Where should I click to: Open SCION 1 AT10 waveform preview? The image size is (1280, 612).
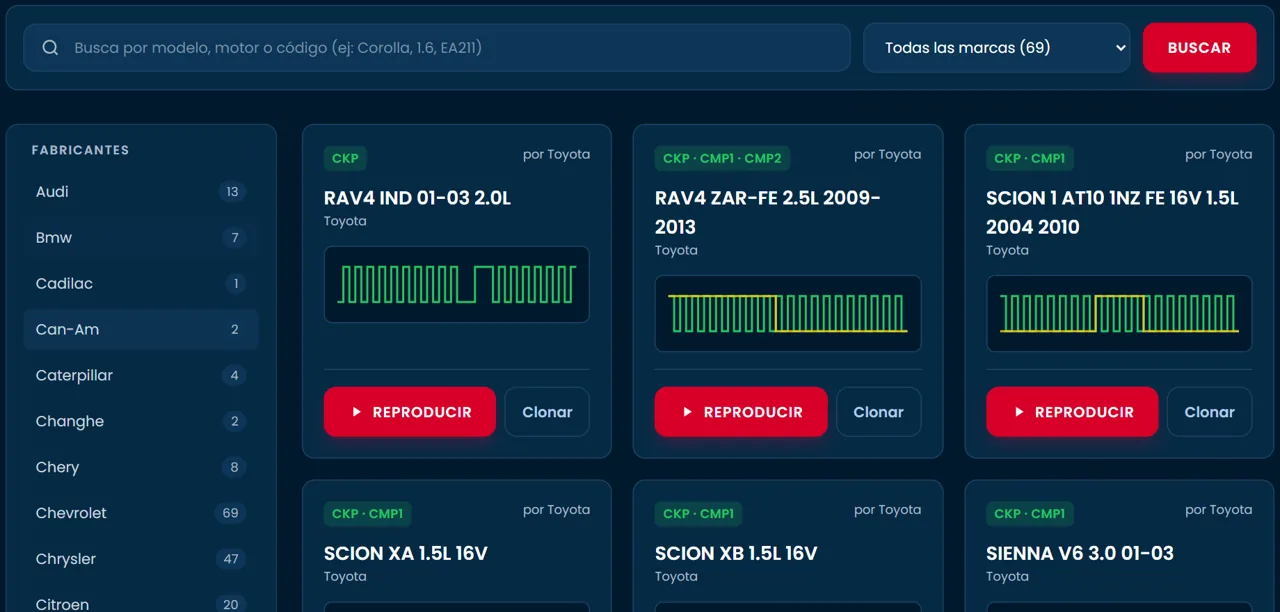pyautogui.click(x=1119, y=314)
